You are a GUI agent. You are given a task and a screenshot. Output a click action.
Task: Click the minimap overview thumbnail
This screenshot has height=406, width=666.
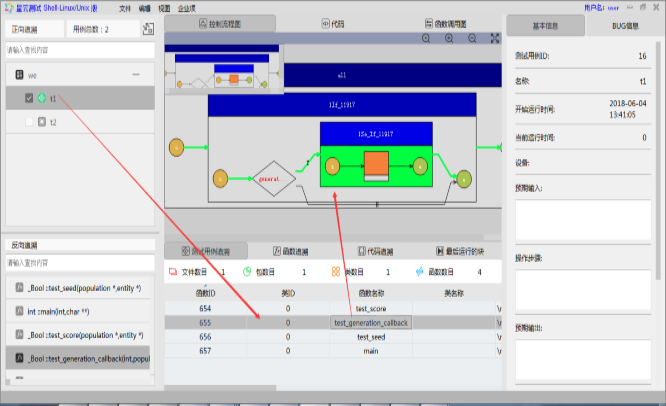pyautogui.click(x=222, y=70)
